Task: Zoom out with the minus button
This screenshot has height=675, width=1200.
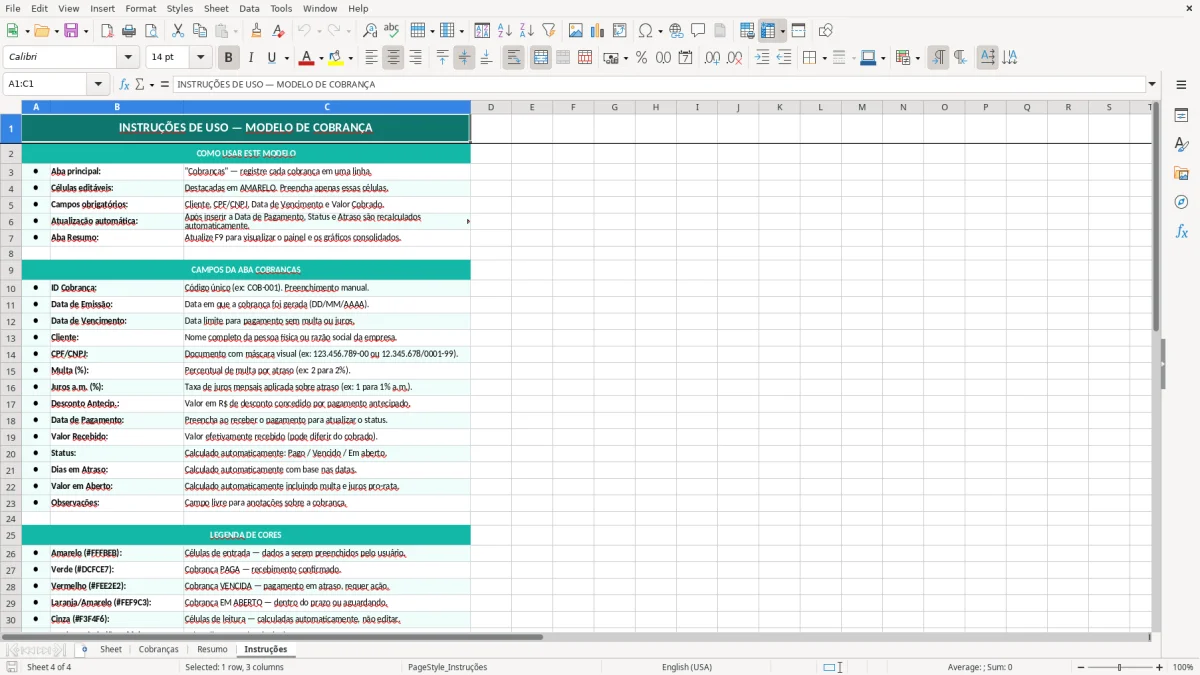Action: [1080, 667]
